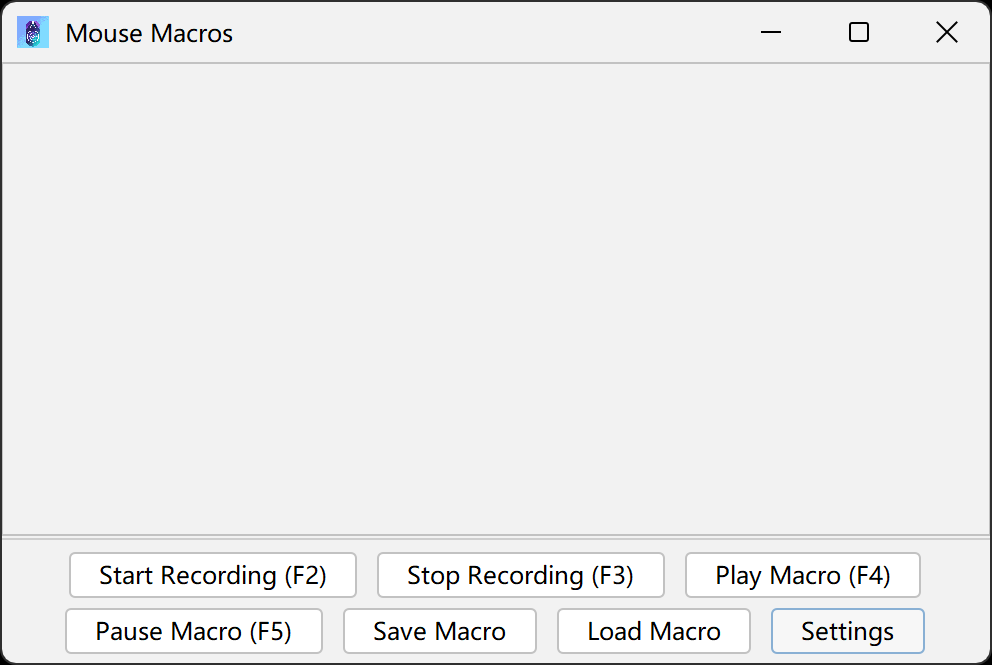The image size is (992, 665).
Task: Click blank panel space left of Pause Macro
Action: tap(34, 631)
